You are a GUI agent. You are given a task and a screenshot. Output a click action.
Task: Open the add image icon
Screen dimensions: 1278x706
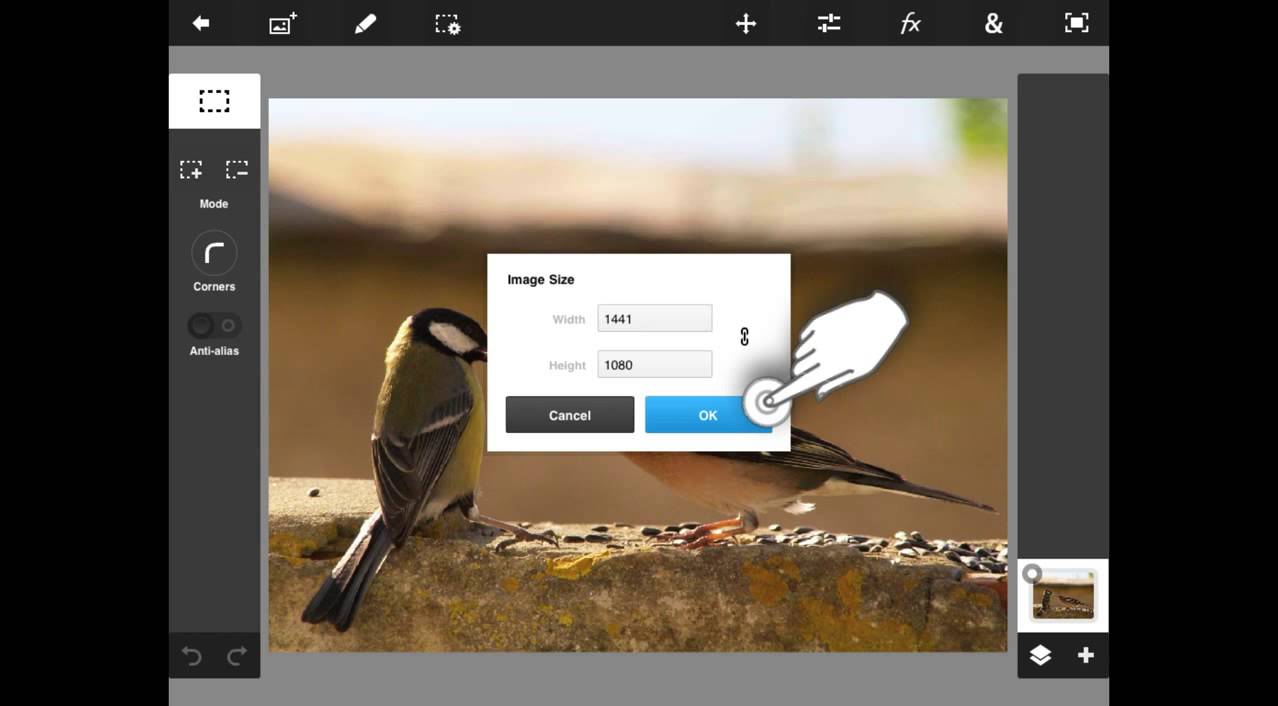tap(283, 24)
